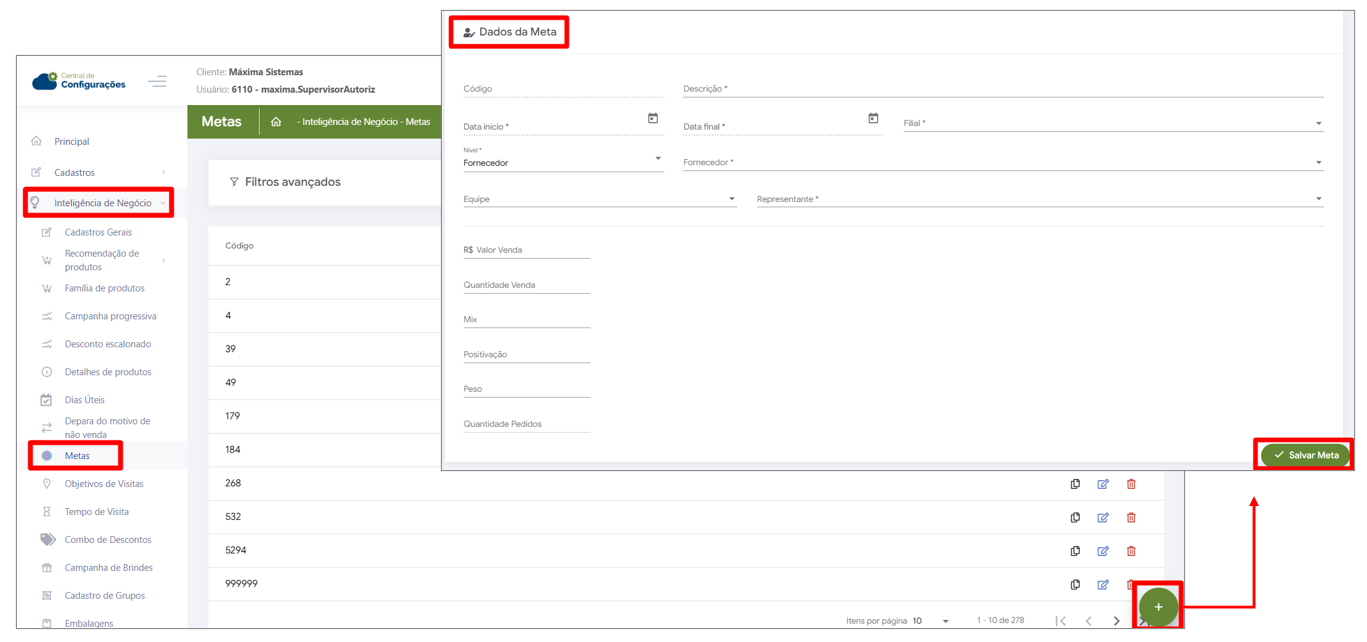Delete the row with code 5294

tap(1131, 551)
